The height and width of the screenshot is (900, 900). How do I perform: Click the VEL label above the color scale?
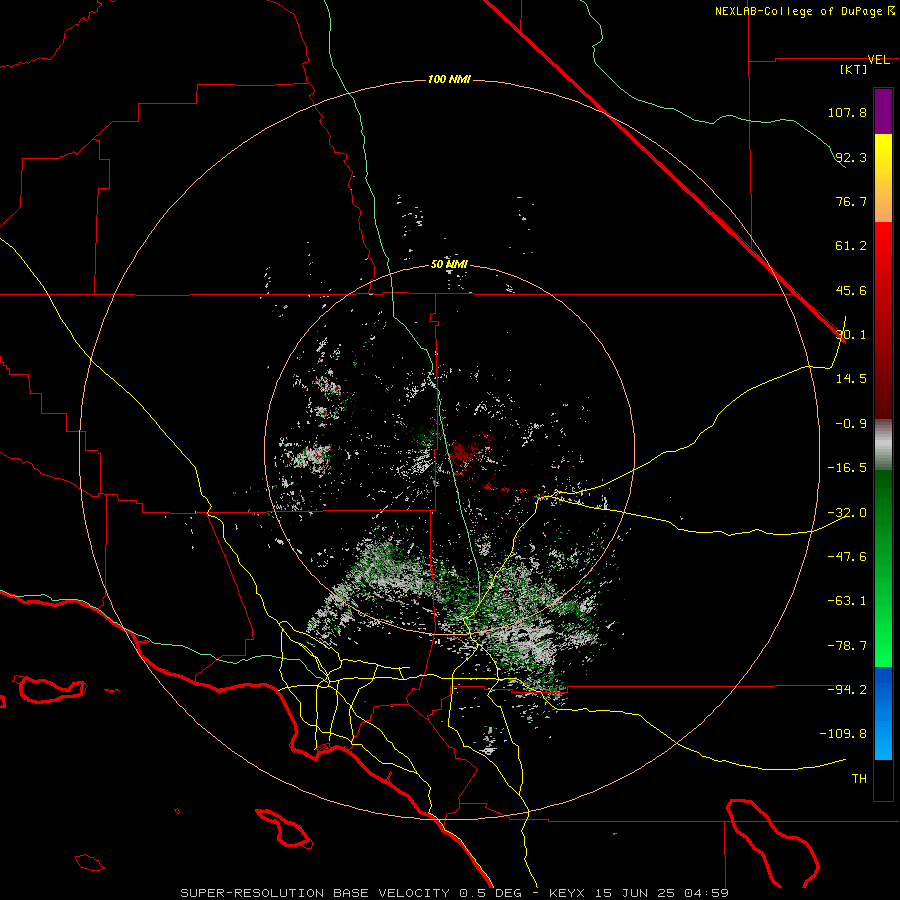tap(879, 60)
